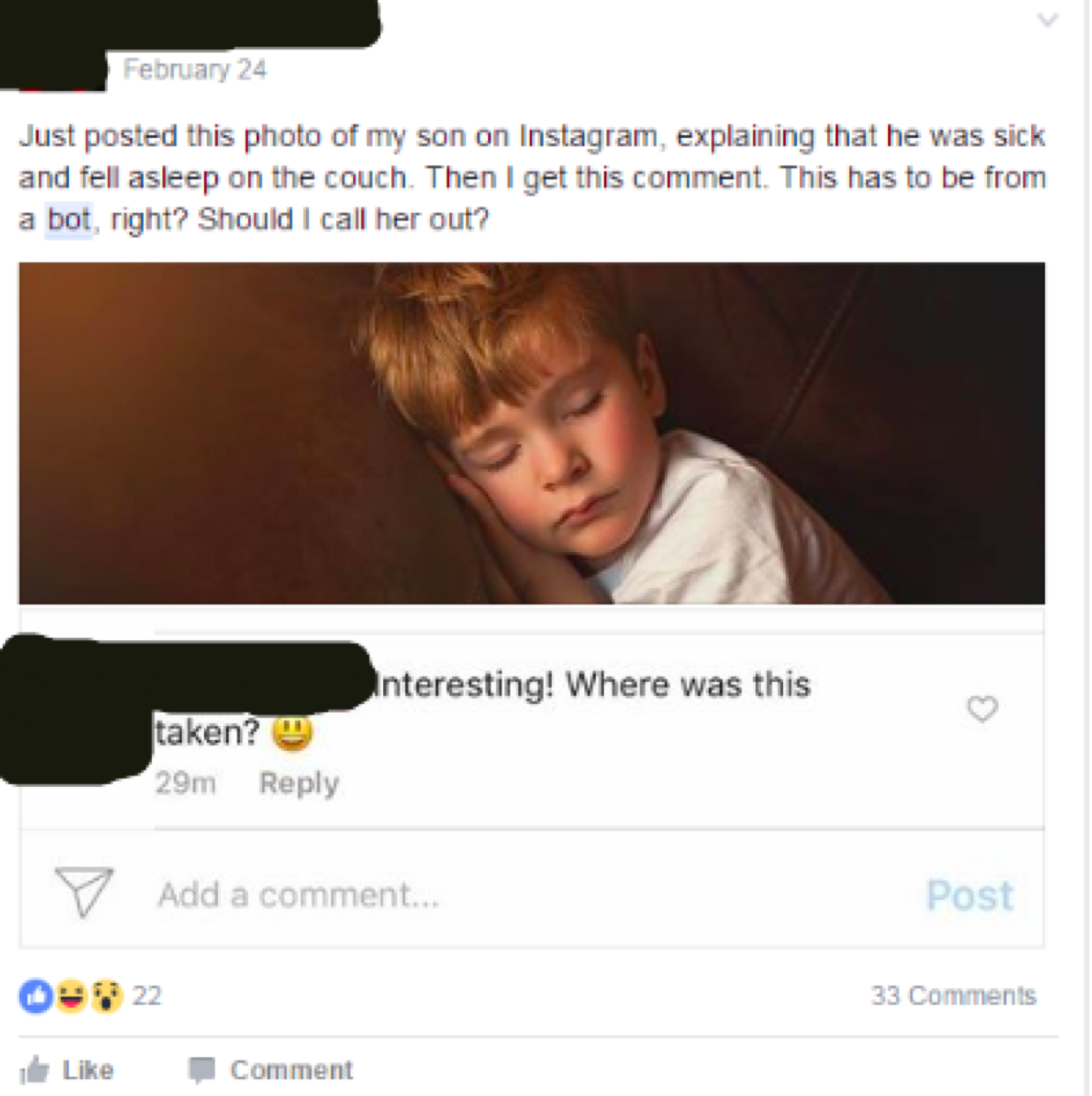Click the Comment speech bubble button
This screenshot has height=1096, width=1092.
tap(270, 1070)
